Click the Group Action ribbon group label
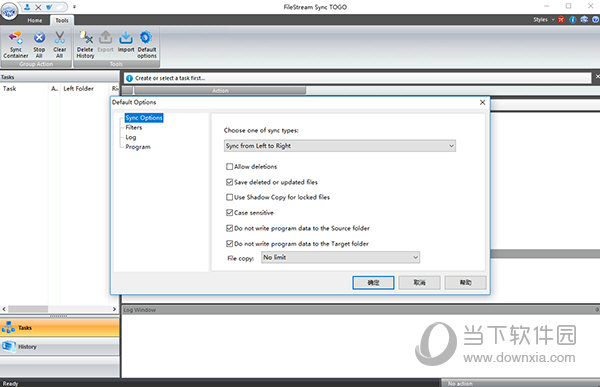 (36, 64)
